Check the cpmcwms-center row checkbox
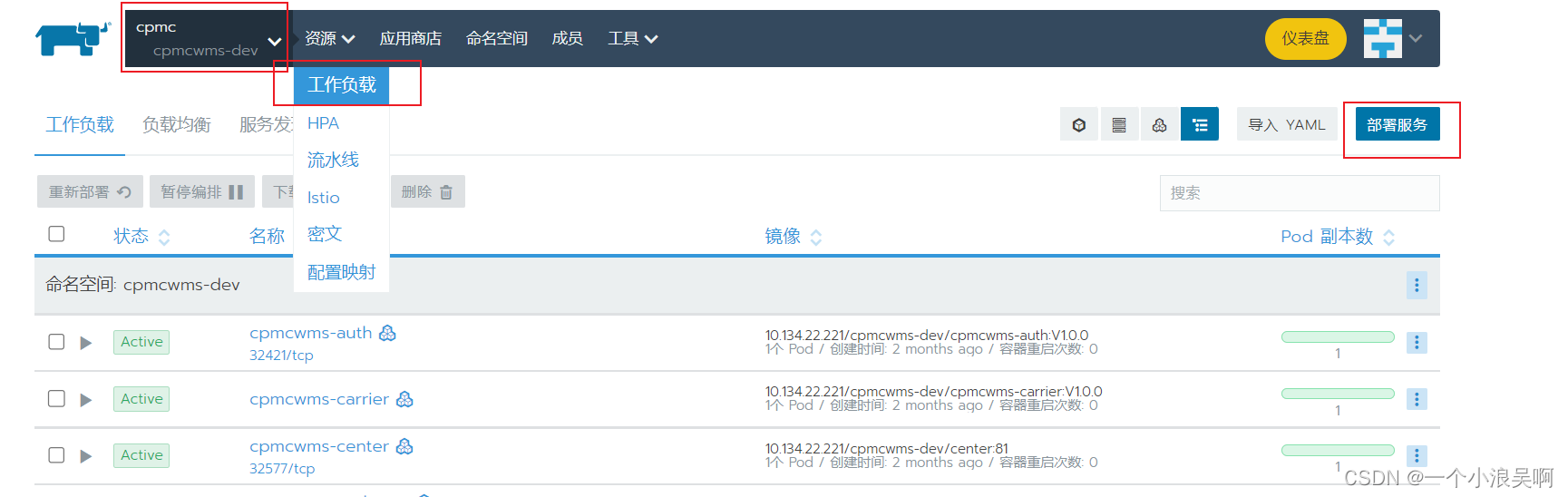Viewport: 1568px width, 497px height. (x=56, y=455)
